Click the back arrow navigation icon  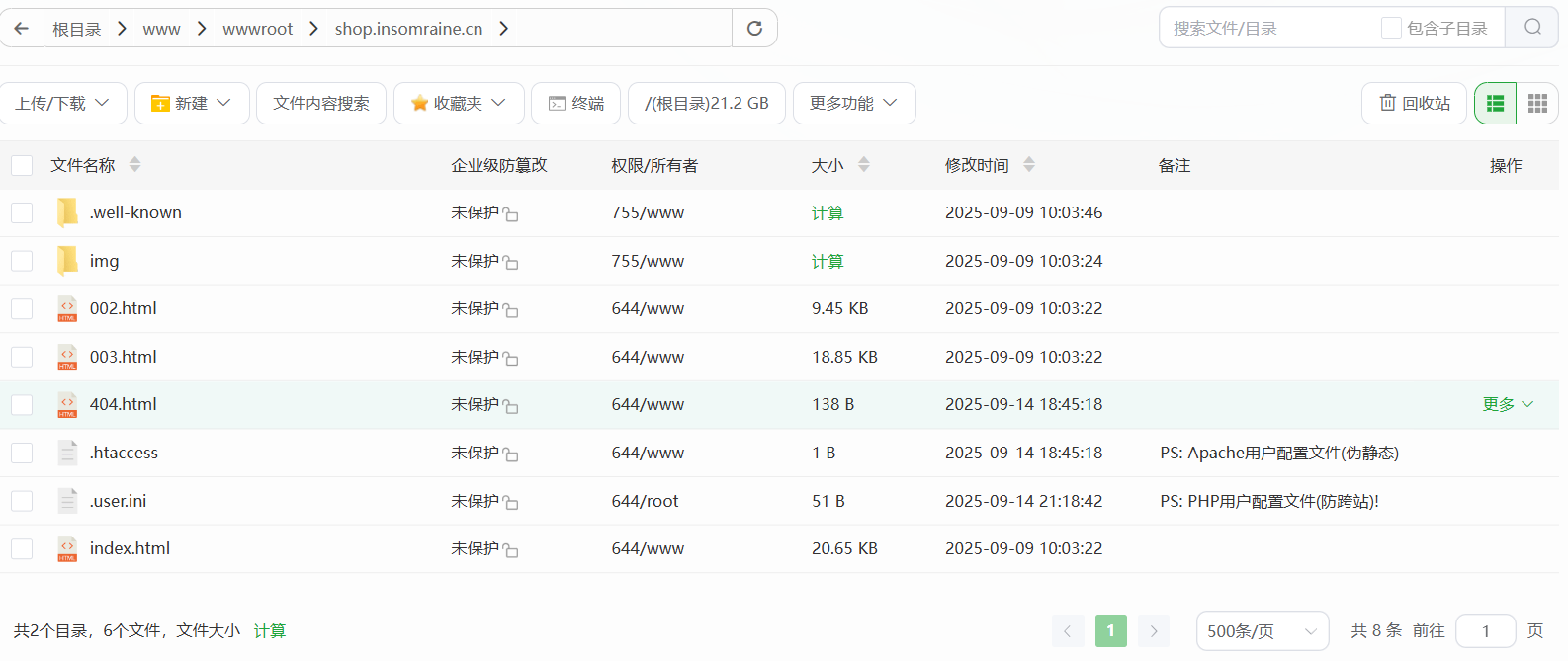point(21,28)
